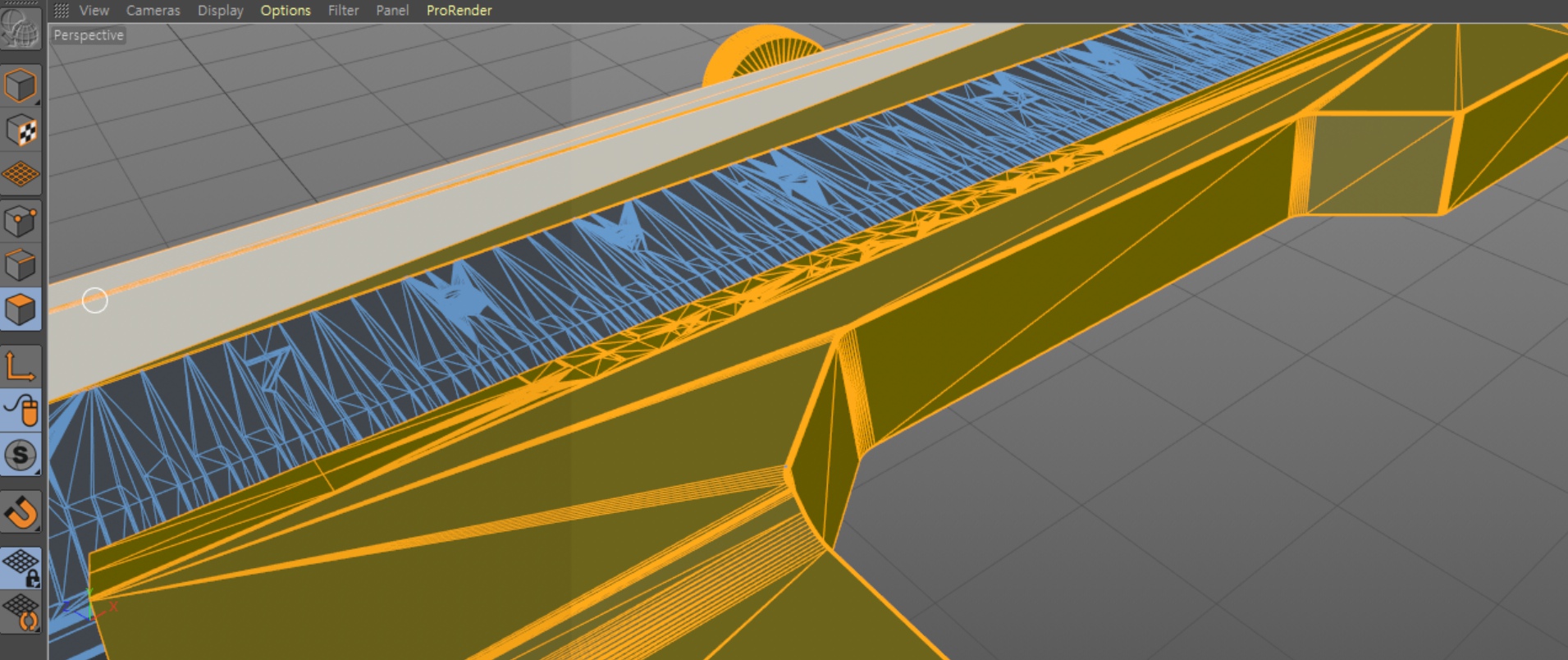
Task: Toggle Enable Axis mode
Action: 21,366
